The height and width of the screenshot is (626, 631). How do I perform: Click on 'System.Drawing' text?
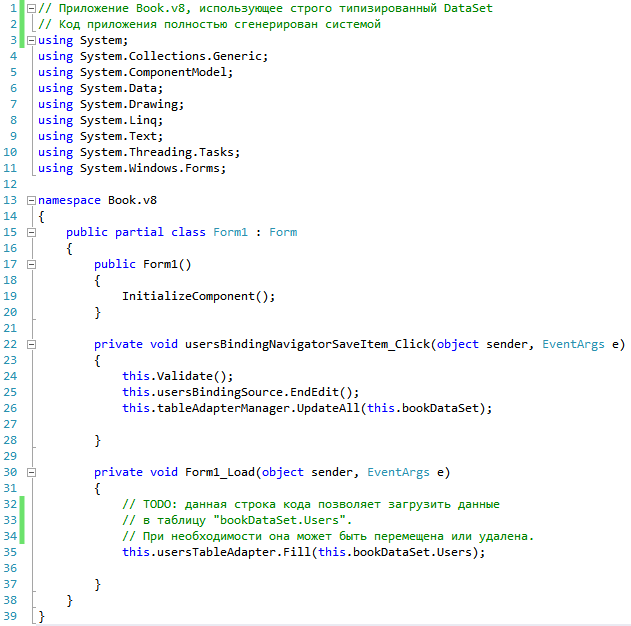click(129, 104)
